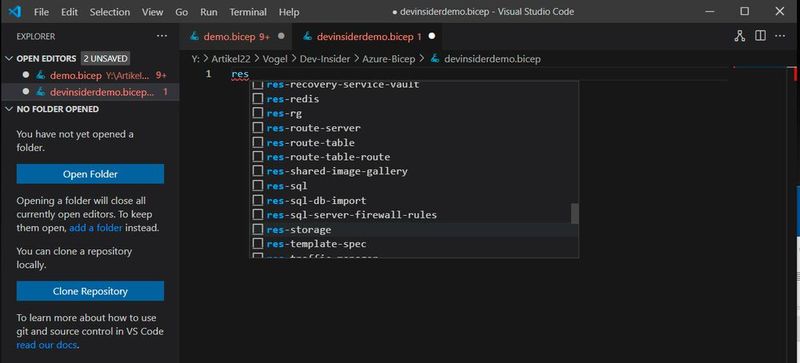Select res-redis snippet suggestion
The width and height of the screenshot is (800, 363).
[x=414, y=99]
